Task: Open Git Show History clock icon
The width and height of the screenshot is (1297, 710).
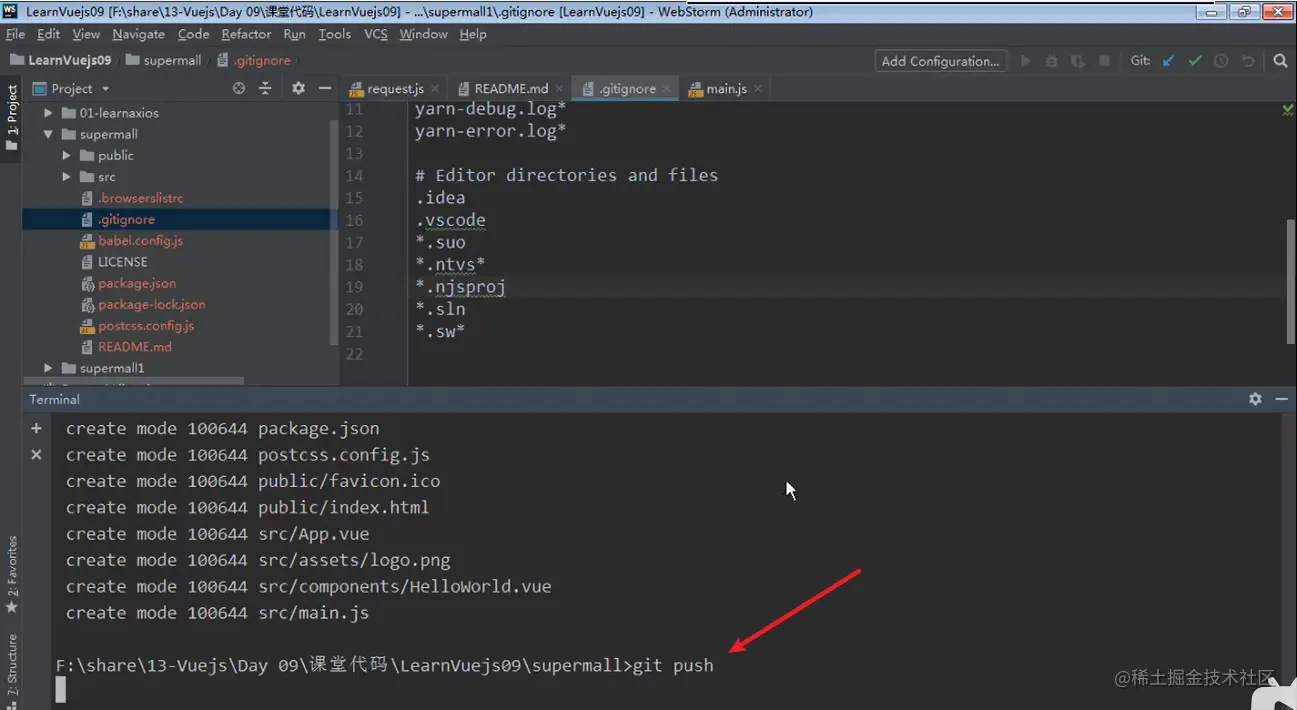Action: [1221, 61]
